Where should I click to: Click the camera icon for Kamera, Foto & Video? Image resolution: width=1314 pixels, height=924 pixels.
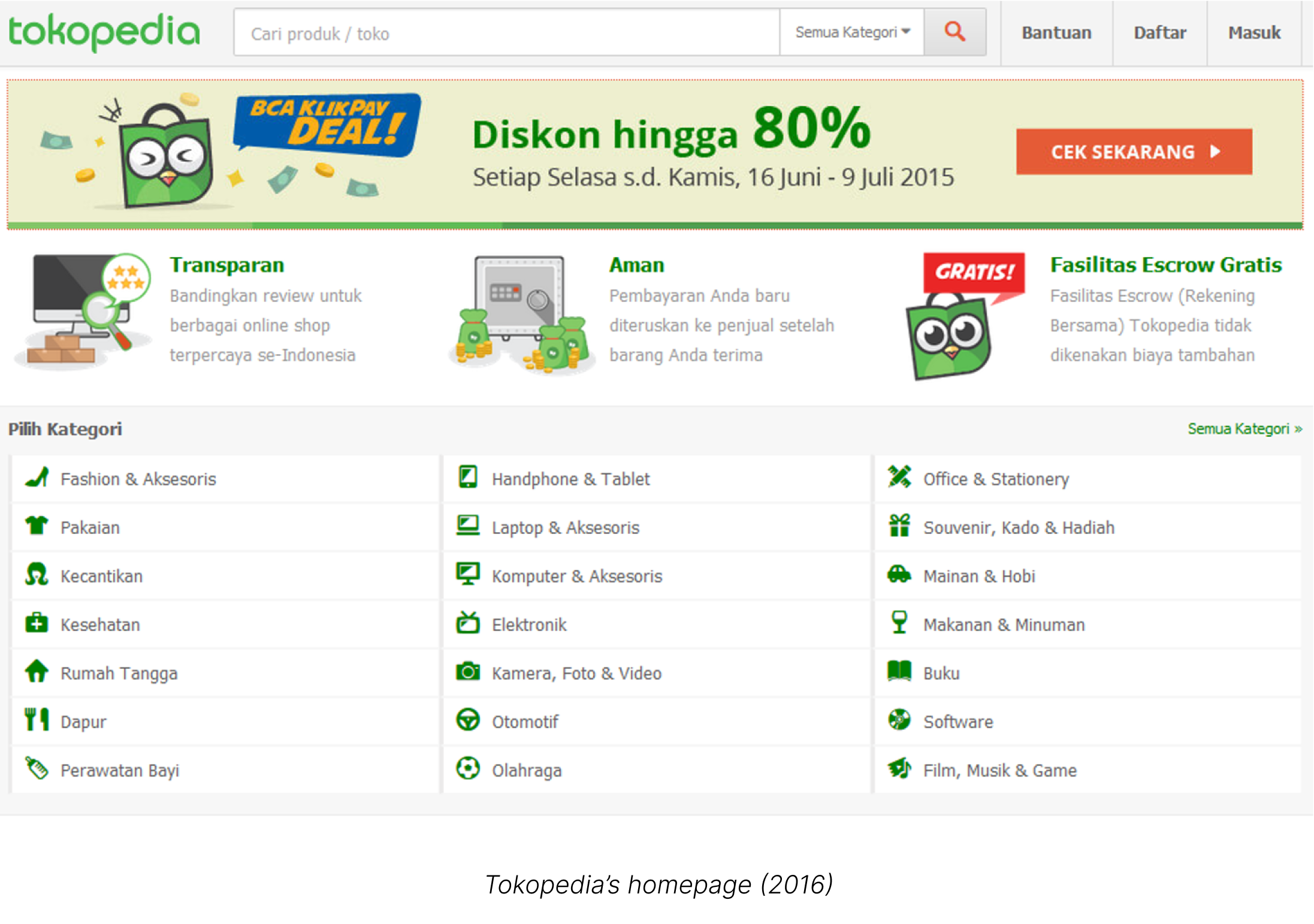tap(467, 672)
